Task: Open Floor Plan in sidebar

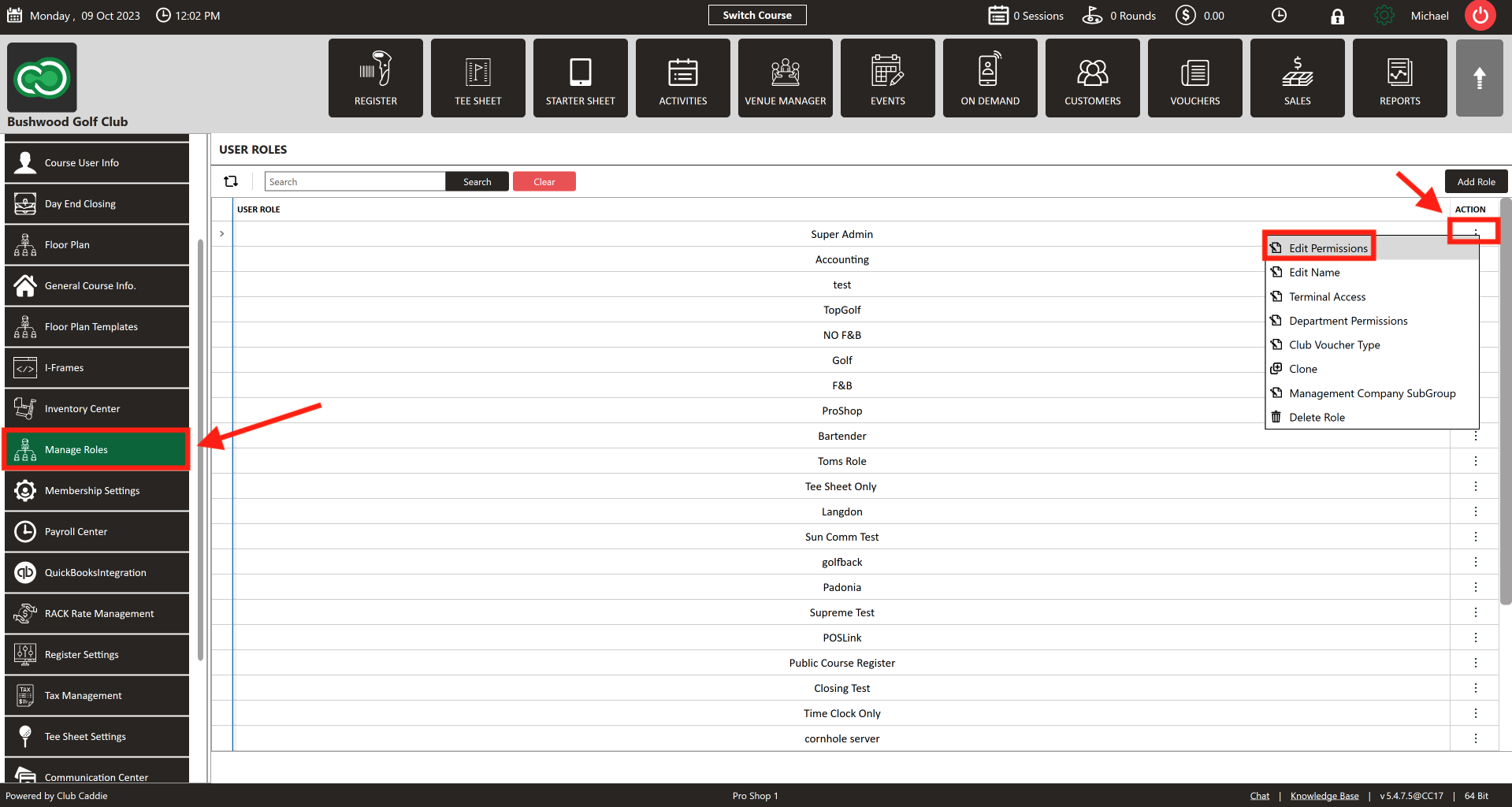Action: (97, 245)
